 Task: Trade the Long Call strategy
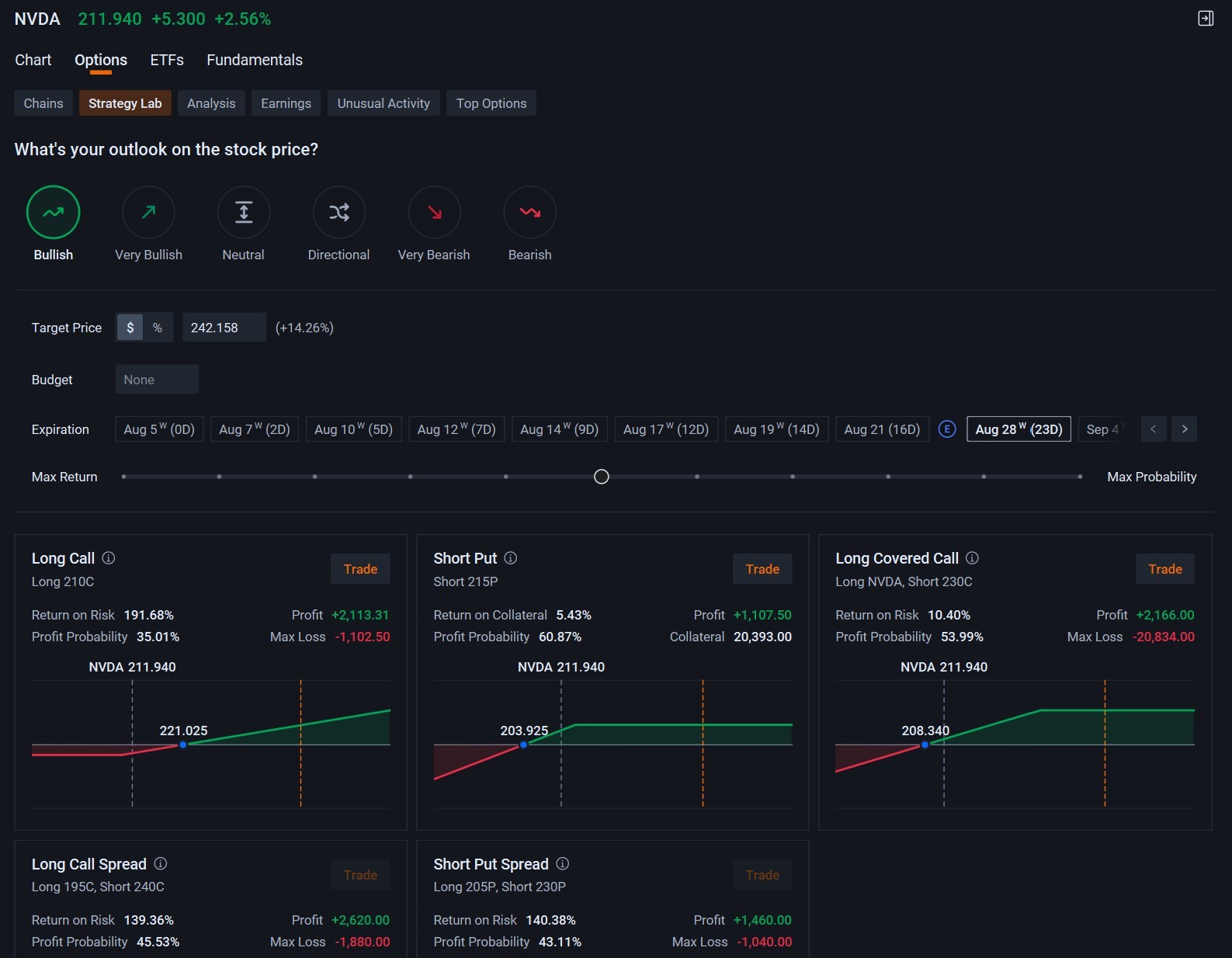tap(360, 569)
